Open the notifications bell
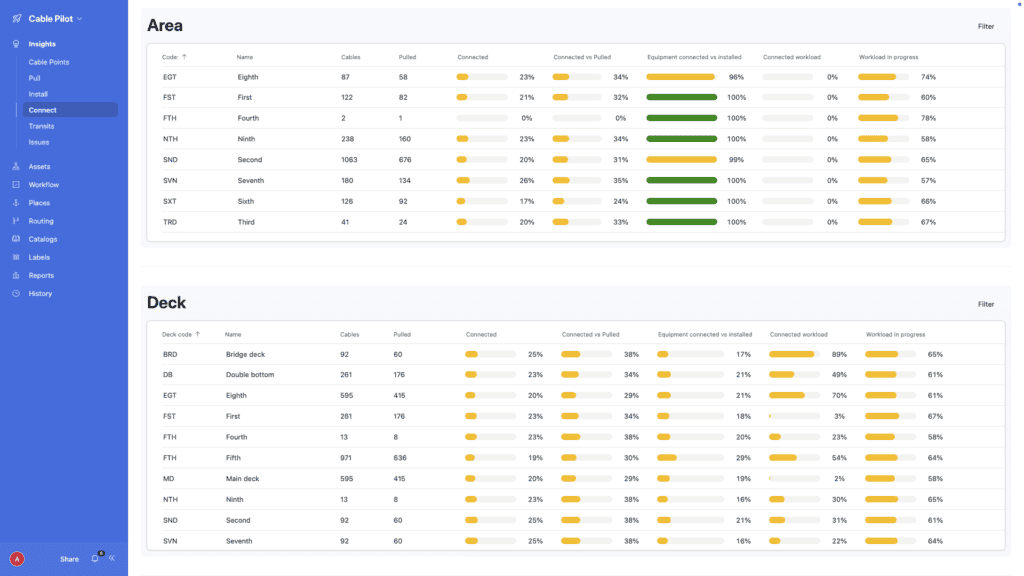 (x=94, y=559)
